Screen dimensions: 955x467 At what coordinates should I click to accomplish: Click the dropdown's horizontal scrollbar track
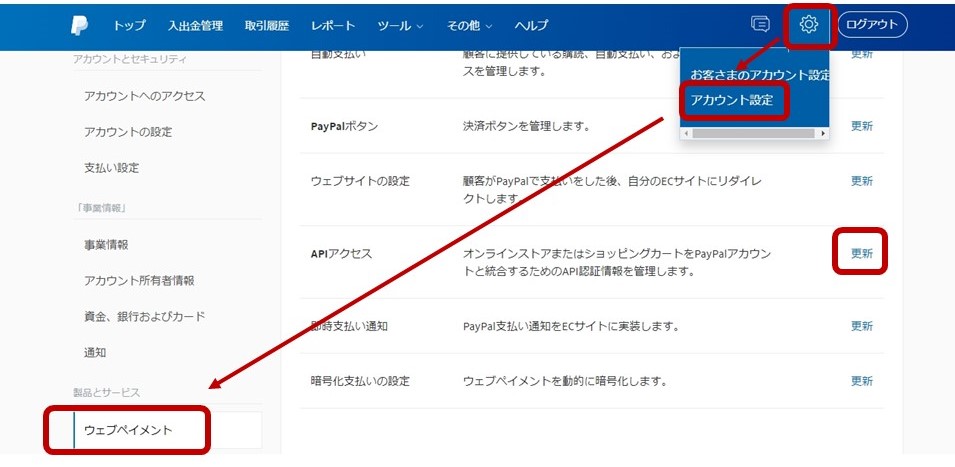coord(755,133)
